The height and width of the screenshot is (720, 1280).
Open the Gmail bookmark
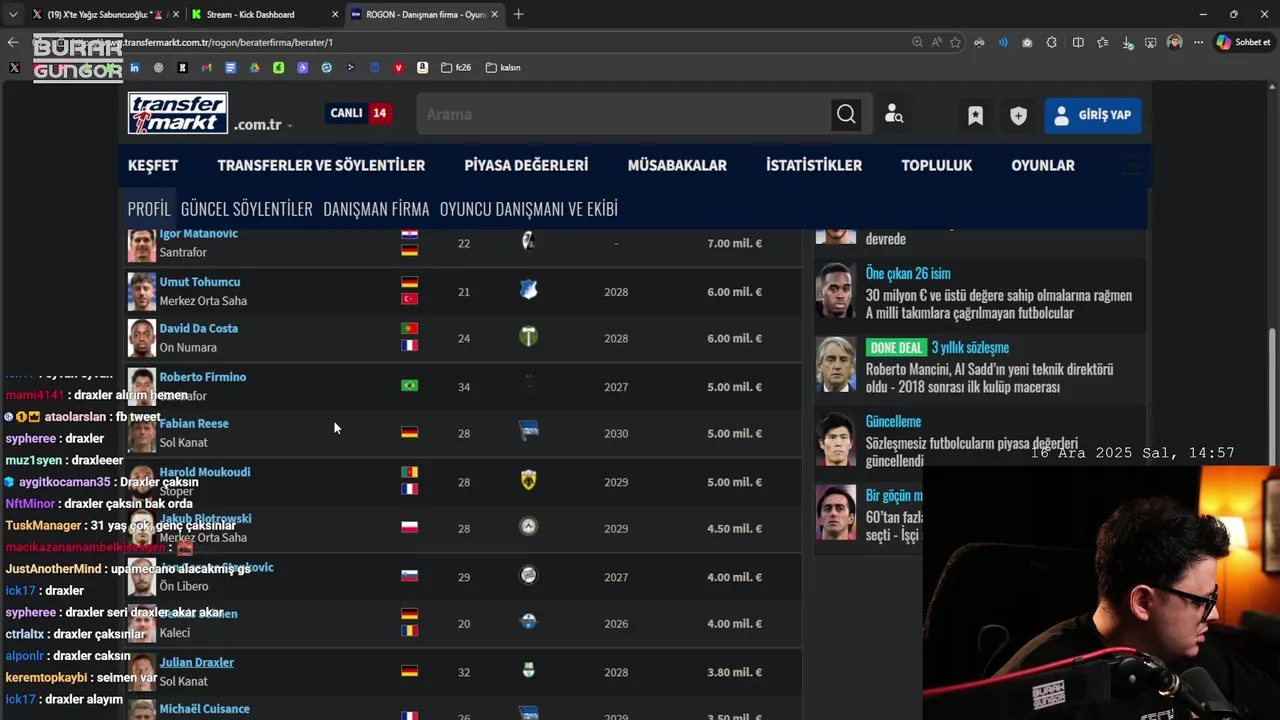tap(206, 68)
